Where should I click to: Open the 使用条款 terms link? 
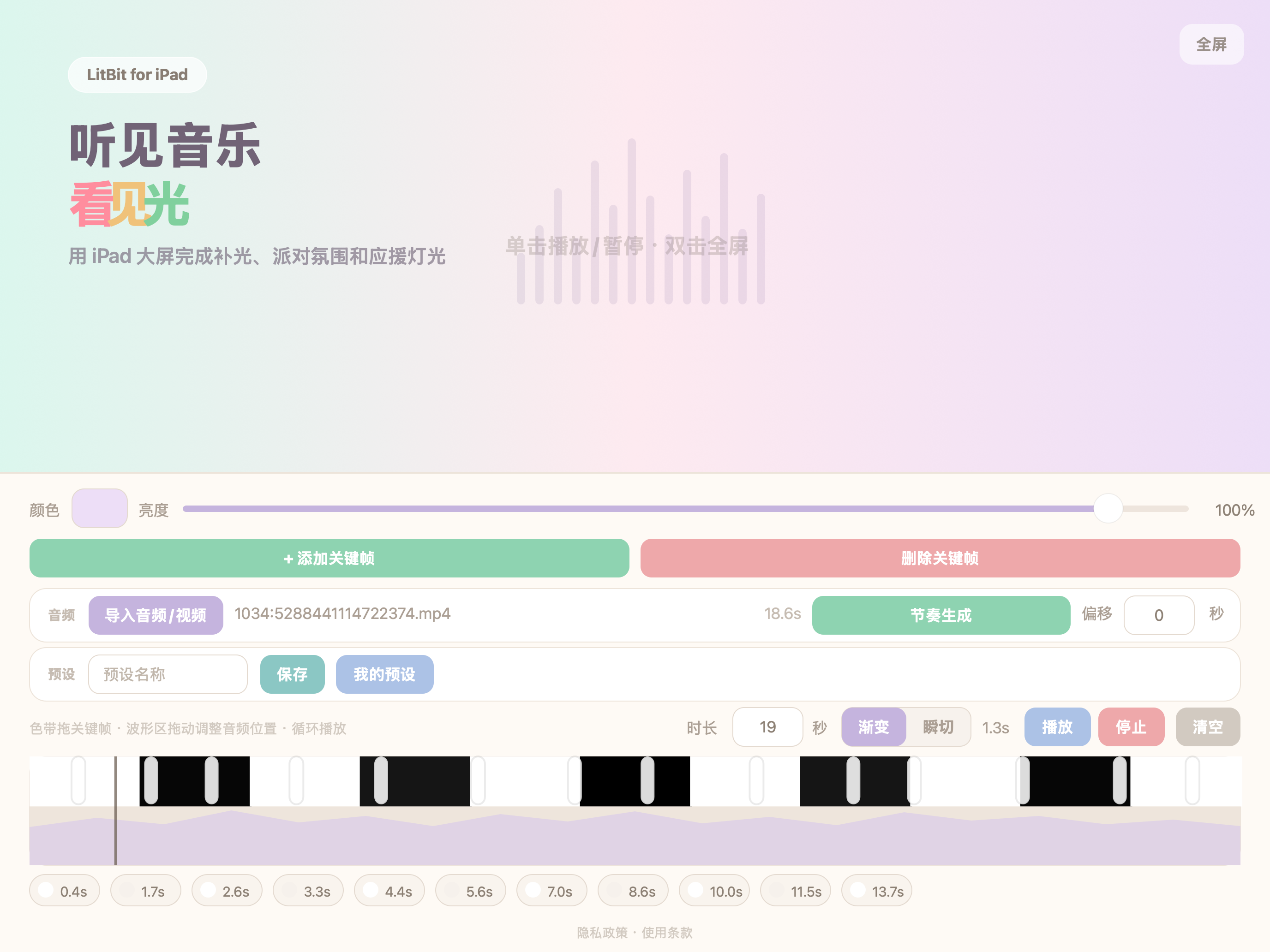point(667,933)
